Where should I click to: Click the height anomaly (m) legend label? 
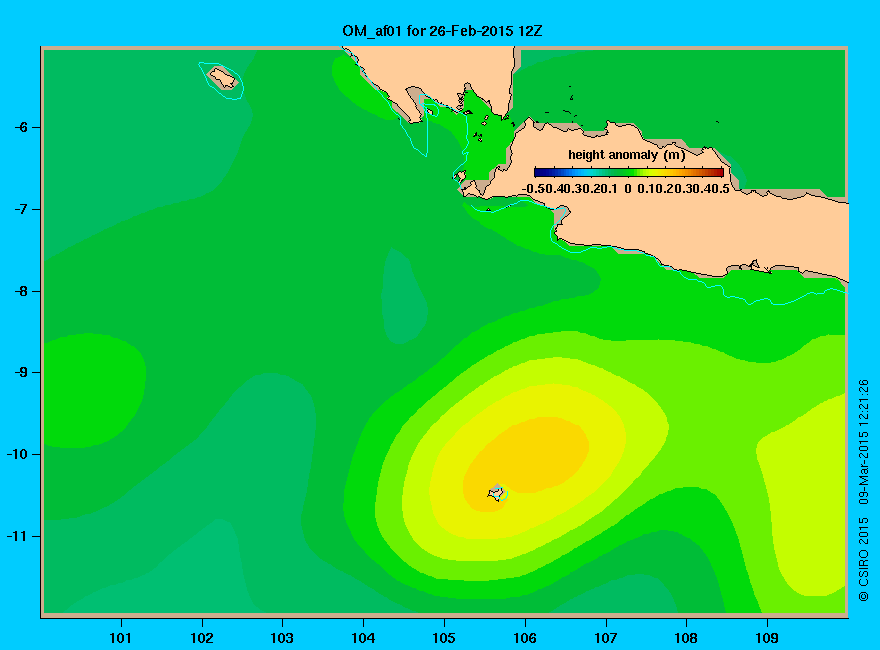click(x=626, y=155)
